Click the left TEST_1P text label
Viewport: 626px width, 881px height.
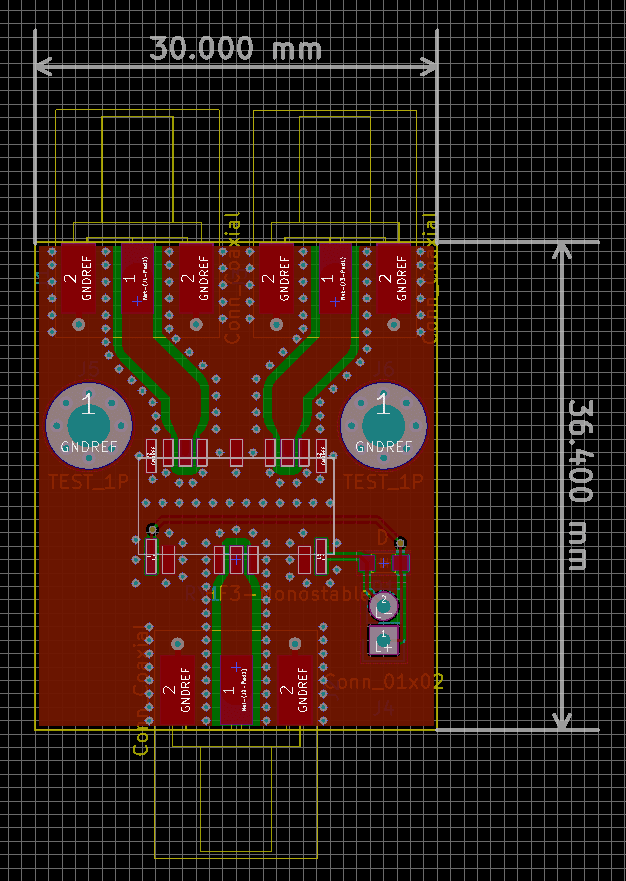point(89,482)
